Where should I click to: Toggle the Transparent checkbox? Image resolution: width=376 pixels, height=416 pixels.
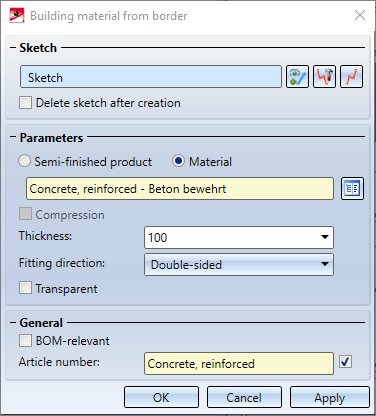(x=25, y=288)
